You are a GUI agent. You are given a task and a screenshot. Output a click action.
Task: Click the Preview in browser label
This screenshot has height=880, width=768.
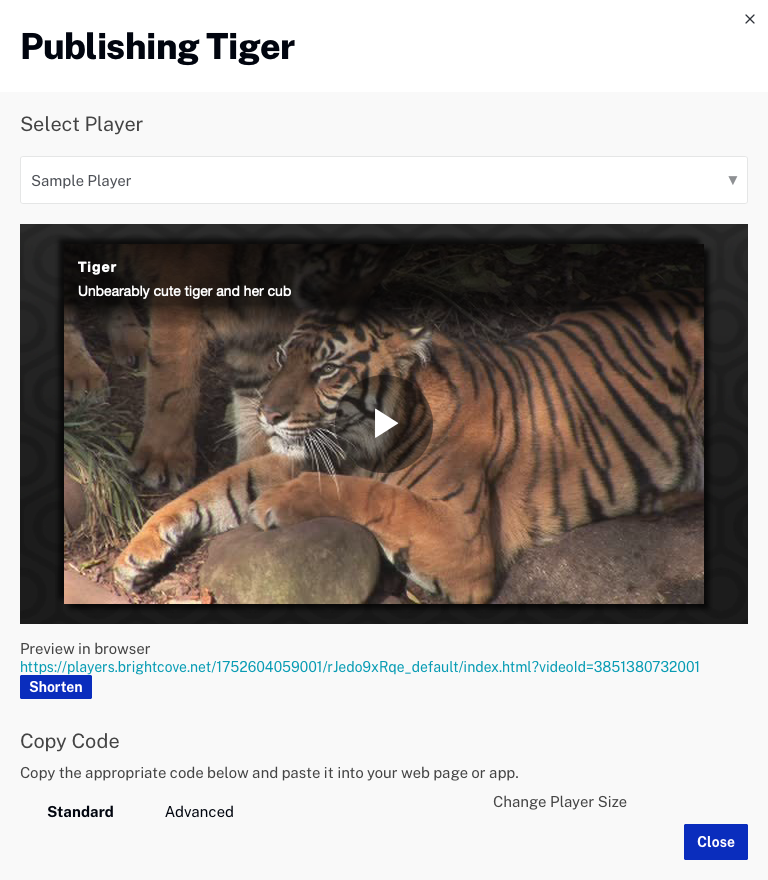85,649
